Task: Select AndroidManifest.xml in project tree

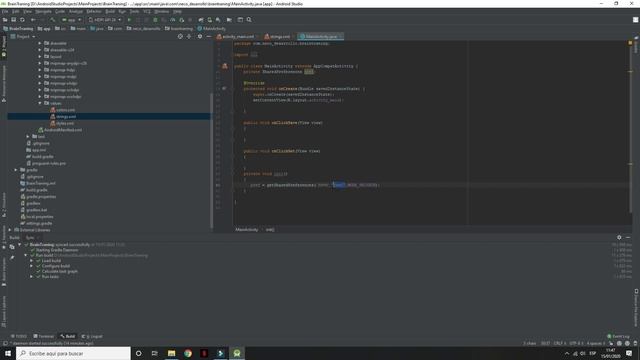Action: 60,130
